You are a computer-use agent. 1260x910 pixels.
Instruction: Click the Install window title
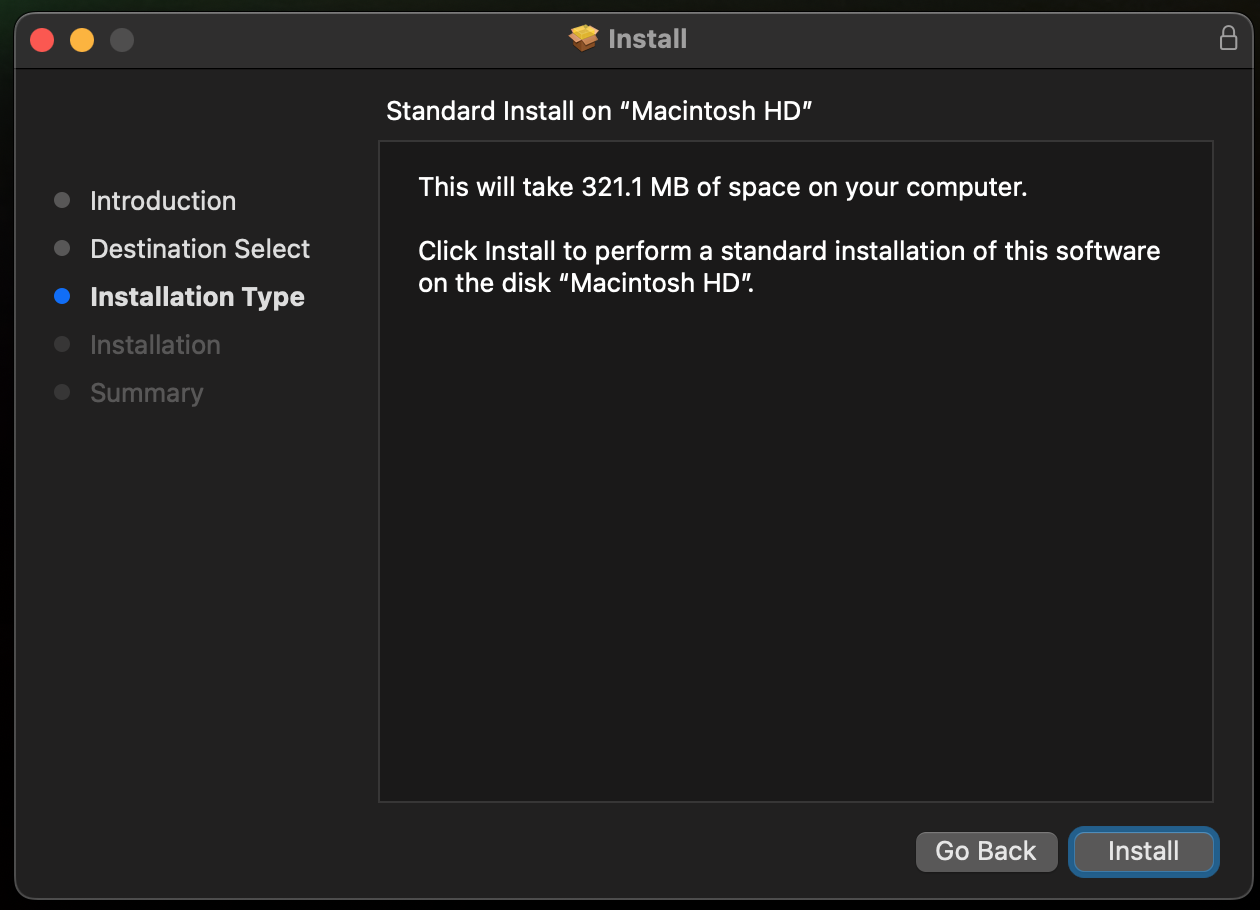[x=646, y=38]
